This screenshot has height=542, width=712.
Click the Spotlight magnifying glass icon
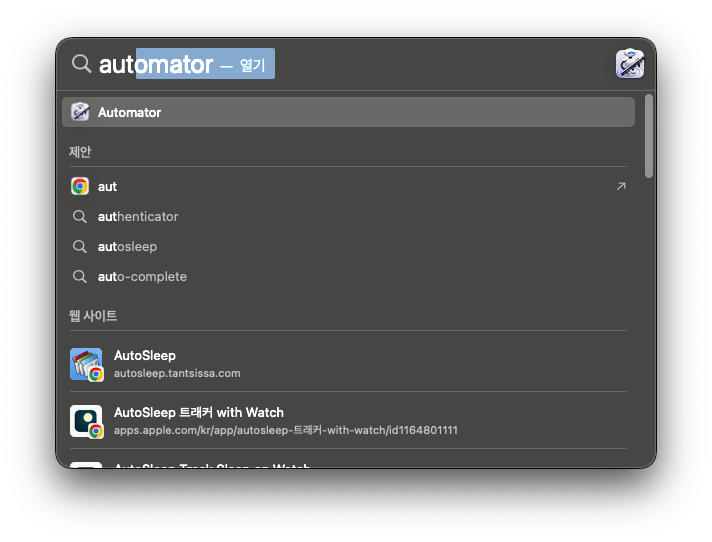(x=81, y=64)
